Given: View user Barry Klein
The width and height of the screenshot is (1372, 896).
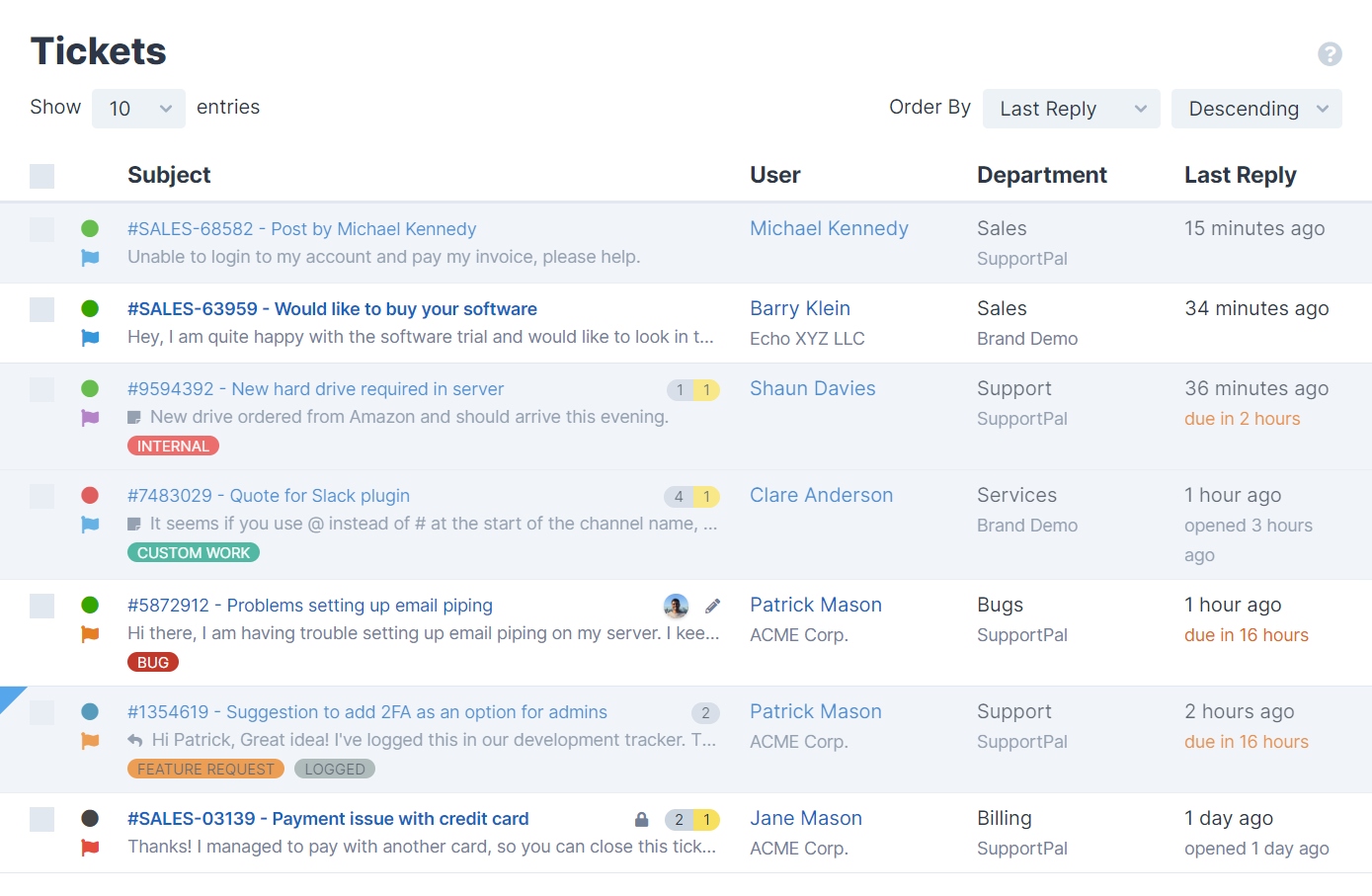Looking at the screenshot, I should click(800, 308).
